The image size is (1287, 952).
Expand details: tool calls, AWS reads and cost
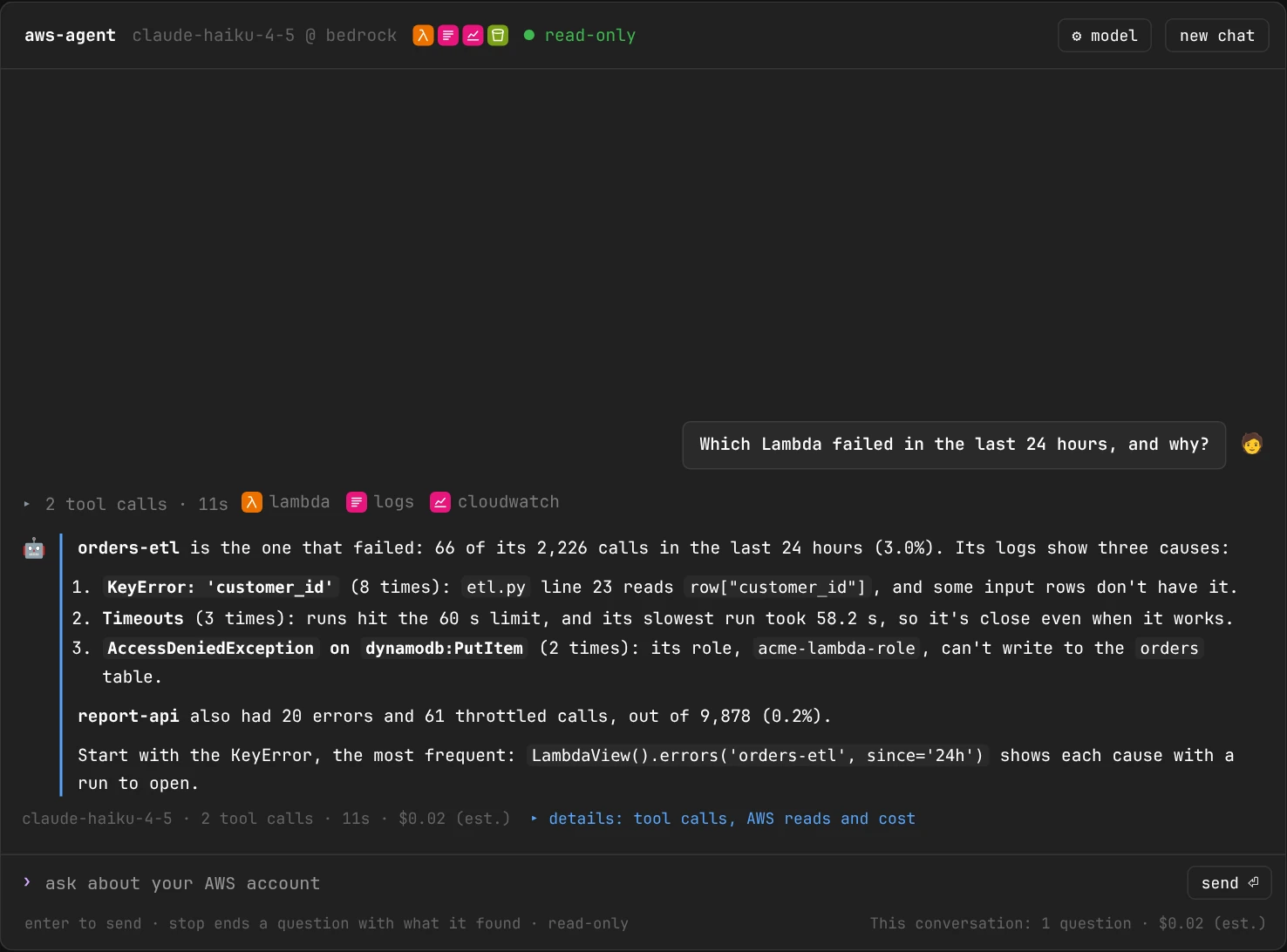click(724, 819)
